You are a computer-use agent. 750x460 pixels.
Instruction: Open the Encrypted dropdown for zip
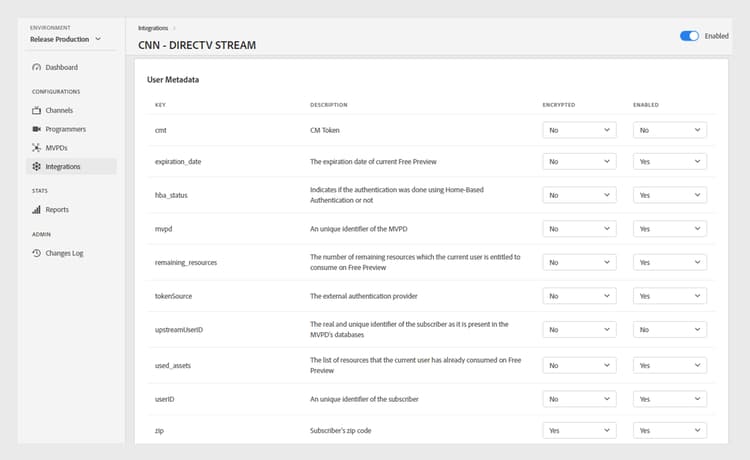click(579, 430)
